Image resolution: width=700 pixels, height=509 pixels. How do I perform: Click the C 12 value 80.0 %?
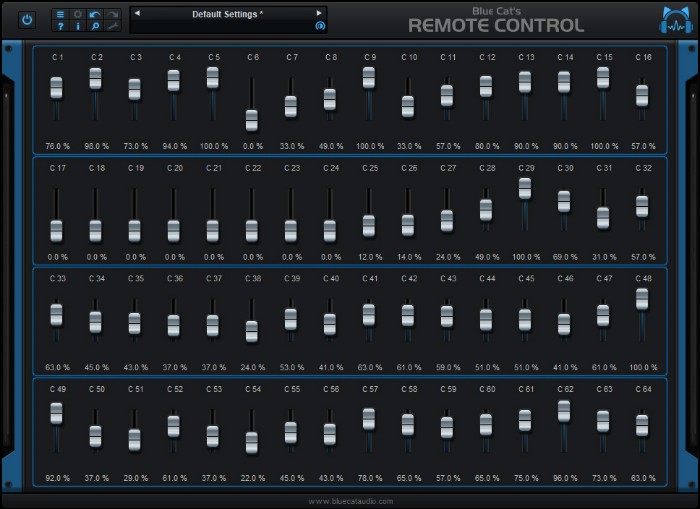[x=487, y=146]
